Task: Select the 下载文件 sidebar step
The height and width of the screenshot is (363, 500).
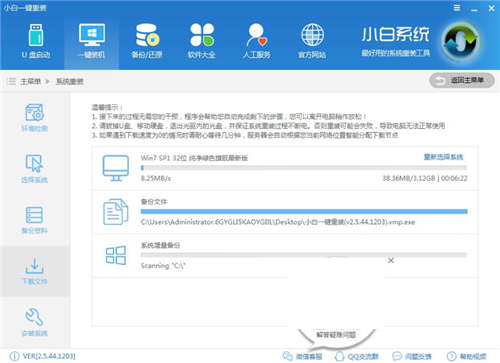Action: pyautogui.click(x=35, y=271)
